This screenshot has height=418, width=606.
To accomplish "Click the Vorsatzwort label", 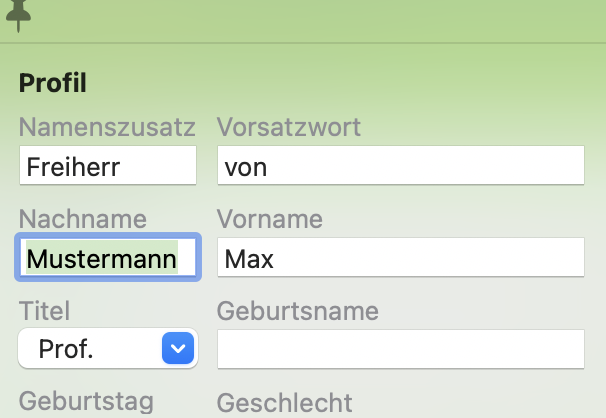I will click(x=289, y=127).
